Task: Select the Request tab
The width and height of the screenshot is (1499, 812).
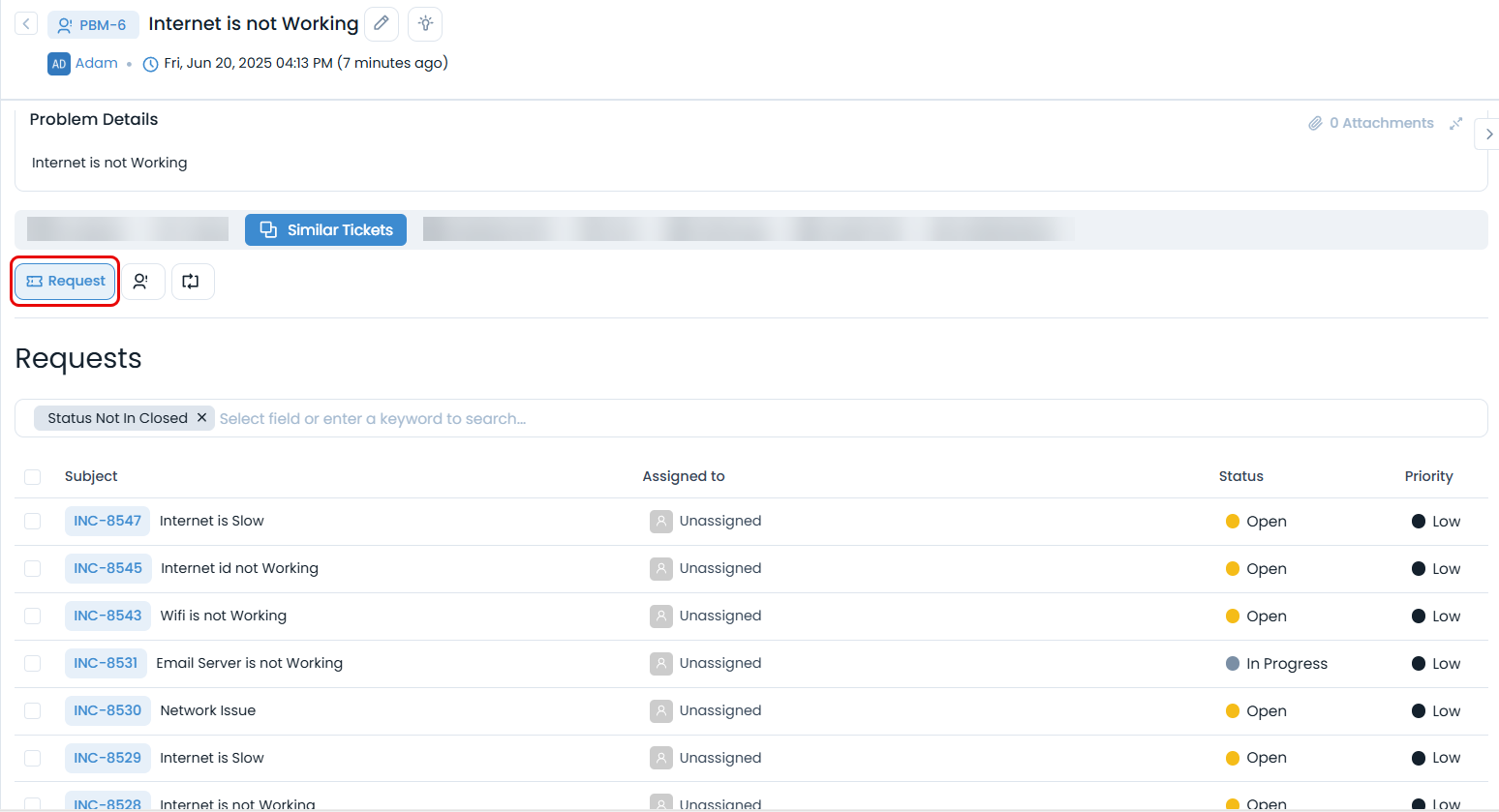Action: click(65, 282)
